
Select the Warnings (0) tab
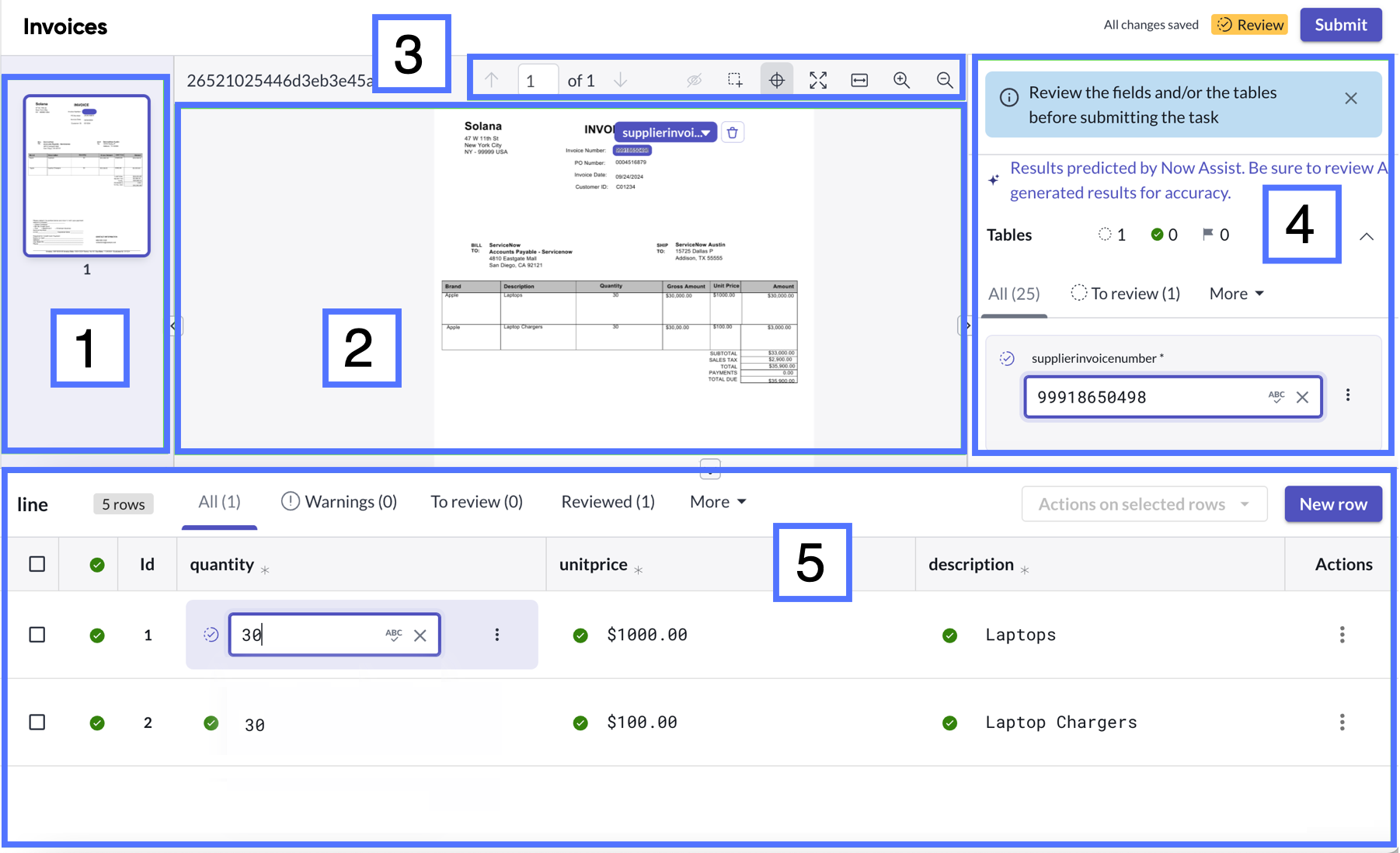[340, 502]
